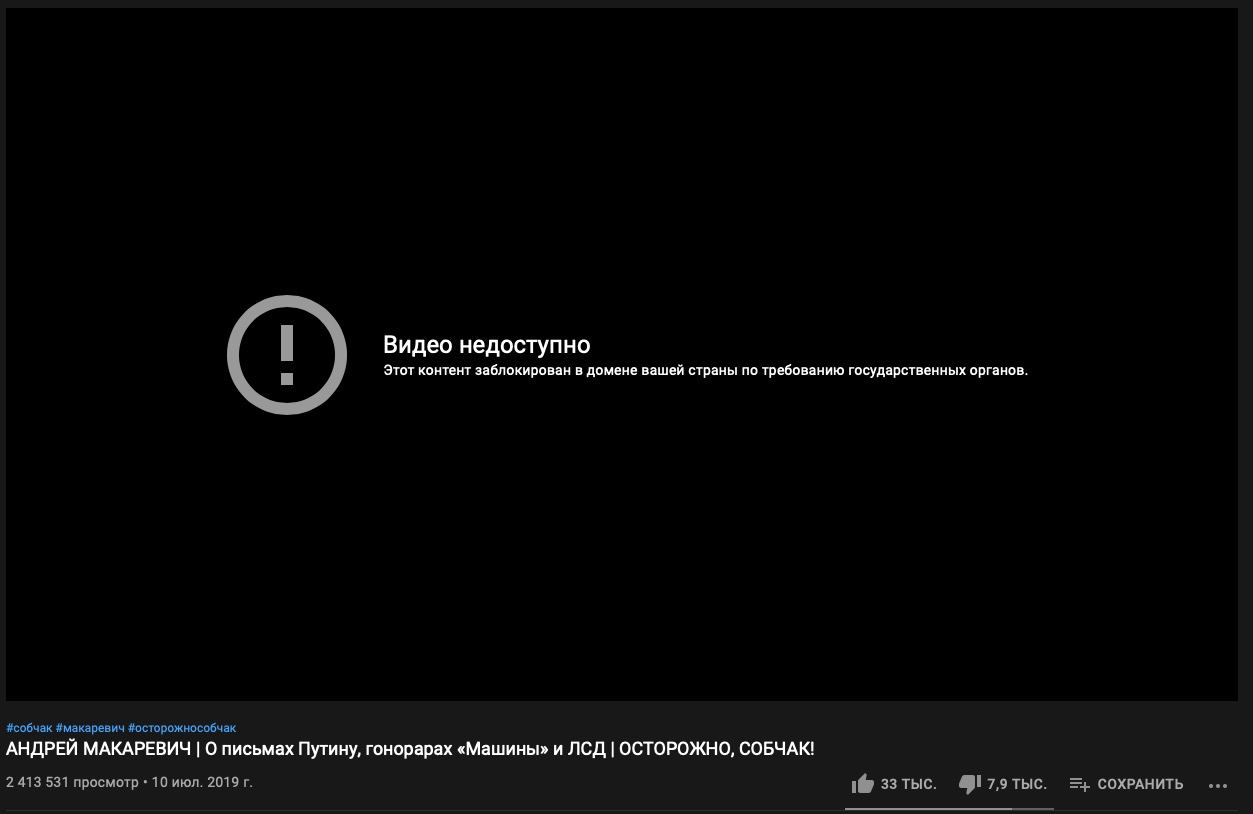Dislike the video with thumbs-down icon

(x=969, y=784)
